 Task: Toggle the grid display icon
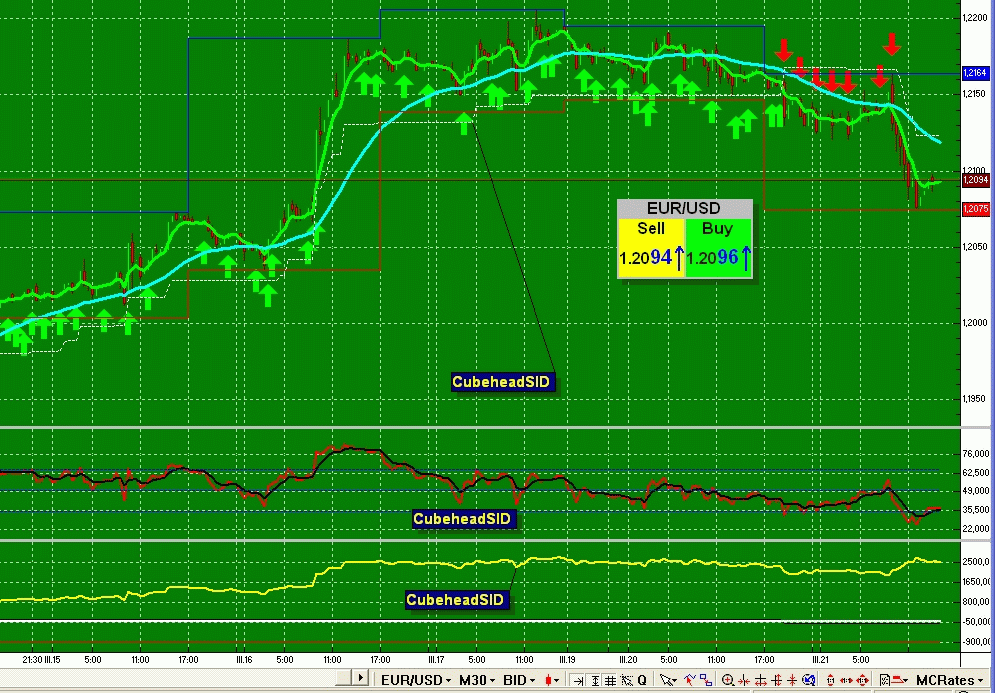tap(610, 680)
